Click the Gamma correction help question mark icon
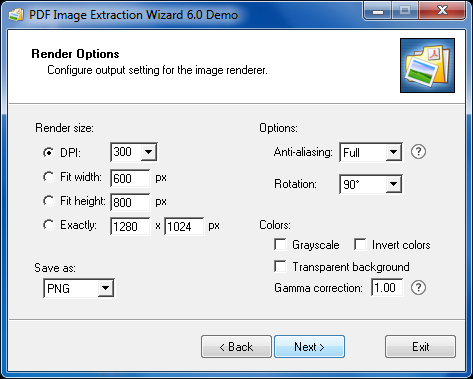This screenshot has width=473, height=379. pos(418,287)
